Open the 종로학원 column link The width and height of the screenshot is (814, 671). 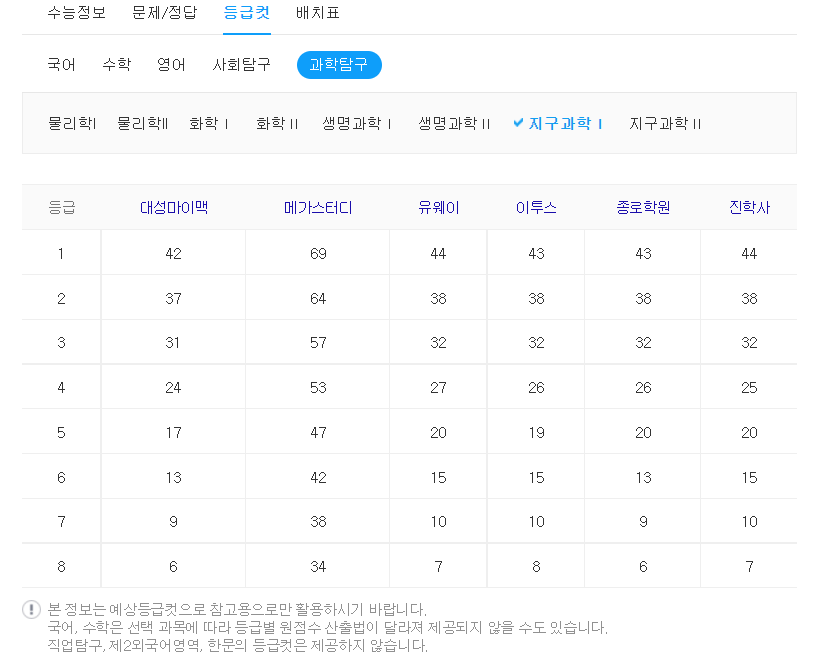pos(643,208)
